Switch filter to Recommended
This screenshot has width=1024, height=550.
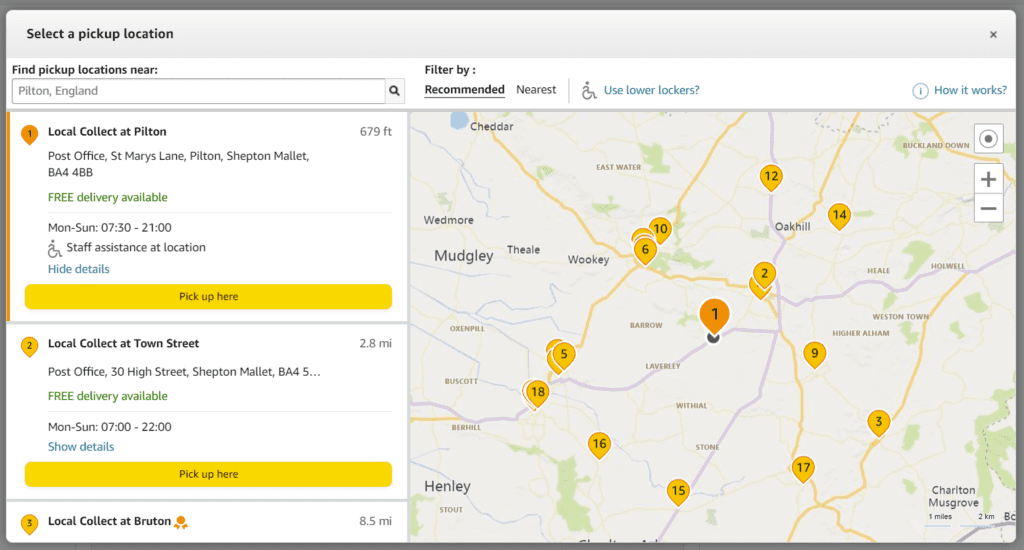[x=464, y=89]
